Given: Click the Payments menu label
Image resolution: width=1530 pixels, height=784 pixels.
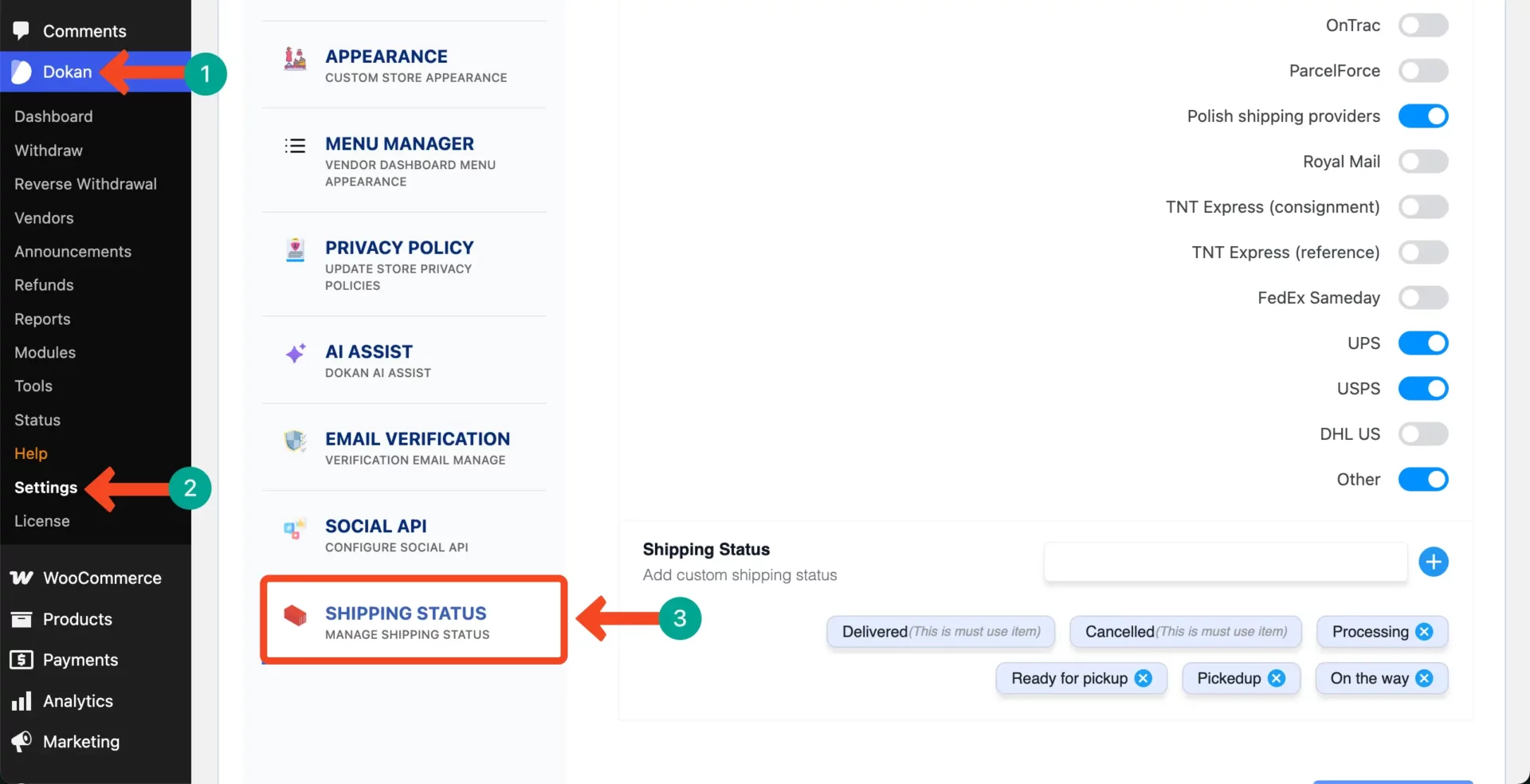Looking at the screenshot, I should pyautogui.click(x=80, y=660).
